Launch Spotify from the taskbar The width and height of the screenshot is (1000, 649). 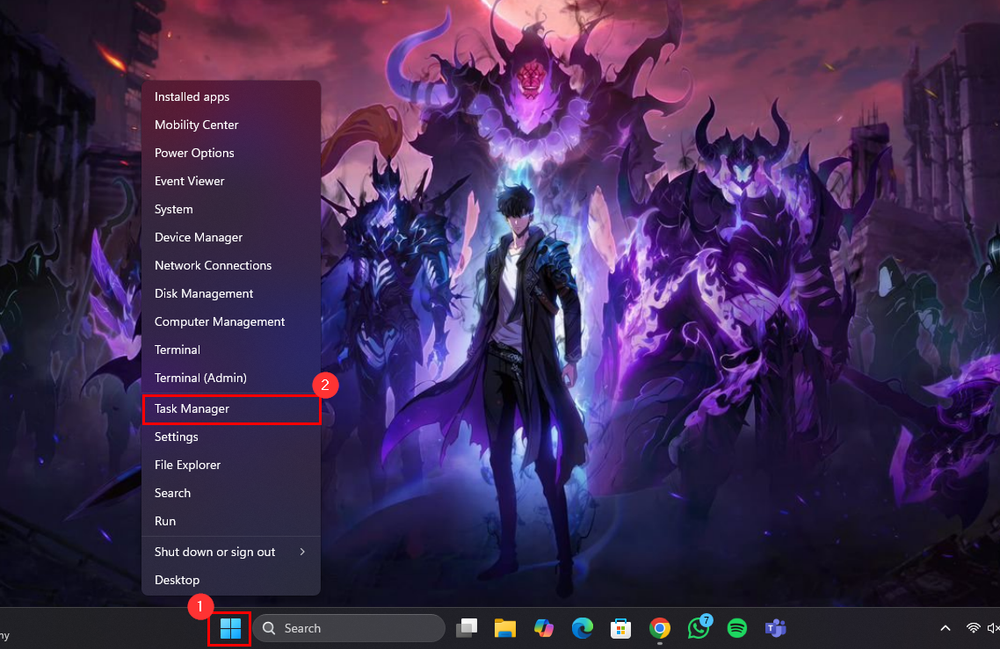pos(737,628)
